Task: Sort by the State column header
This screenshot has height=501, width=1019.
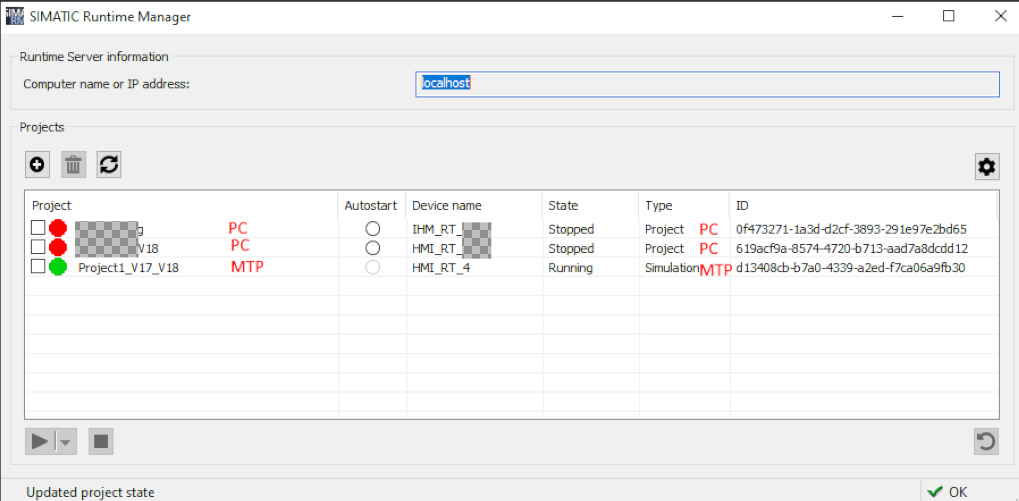Action: click(563, 205)
